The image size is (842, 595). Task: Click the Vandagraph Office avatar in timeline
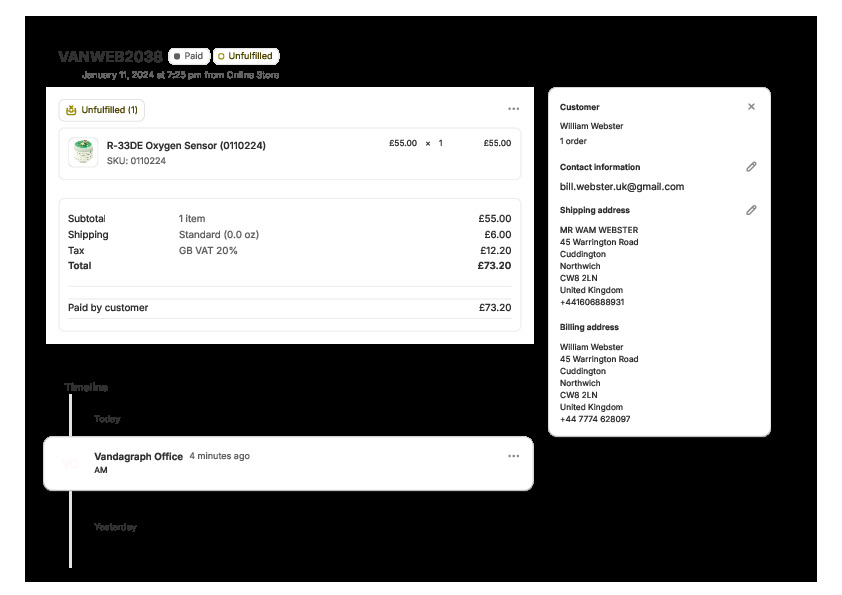69,463
